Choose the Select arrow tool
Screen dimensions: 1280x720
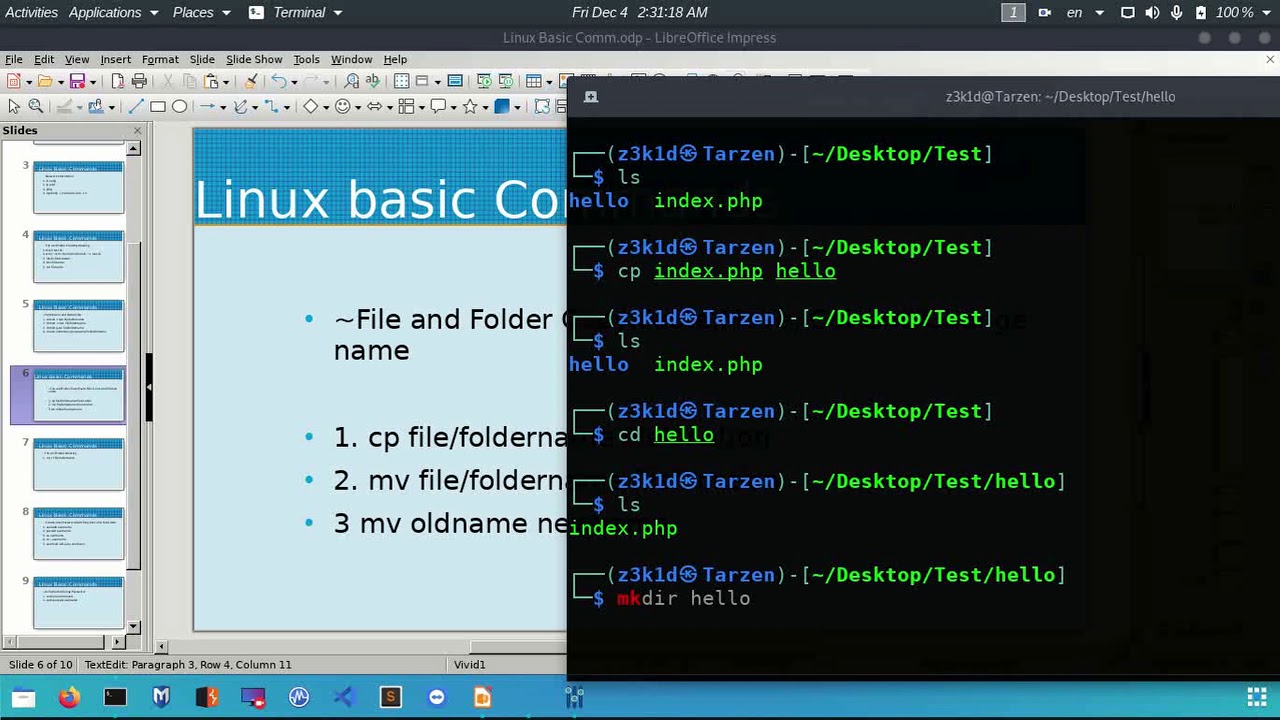pyautogui.click(x=14, y=106)
